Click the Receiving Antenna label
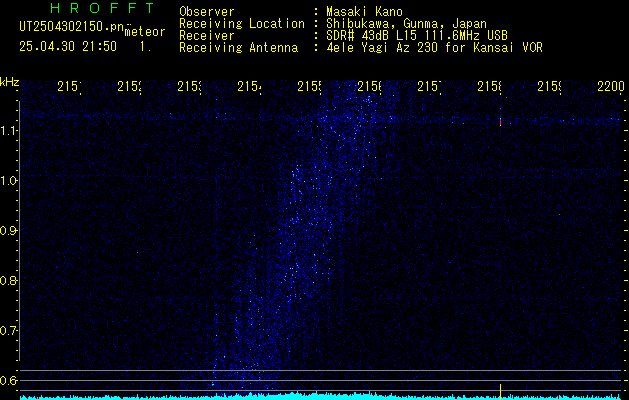The height and width of the screenshot is (400, 629). (238, 48)
